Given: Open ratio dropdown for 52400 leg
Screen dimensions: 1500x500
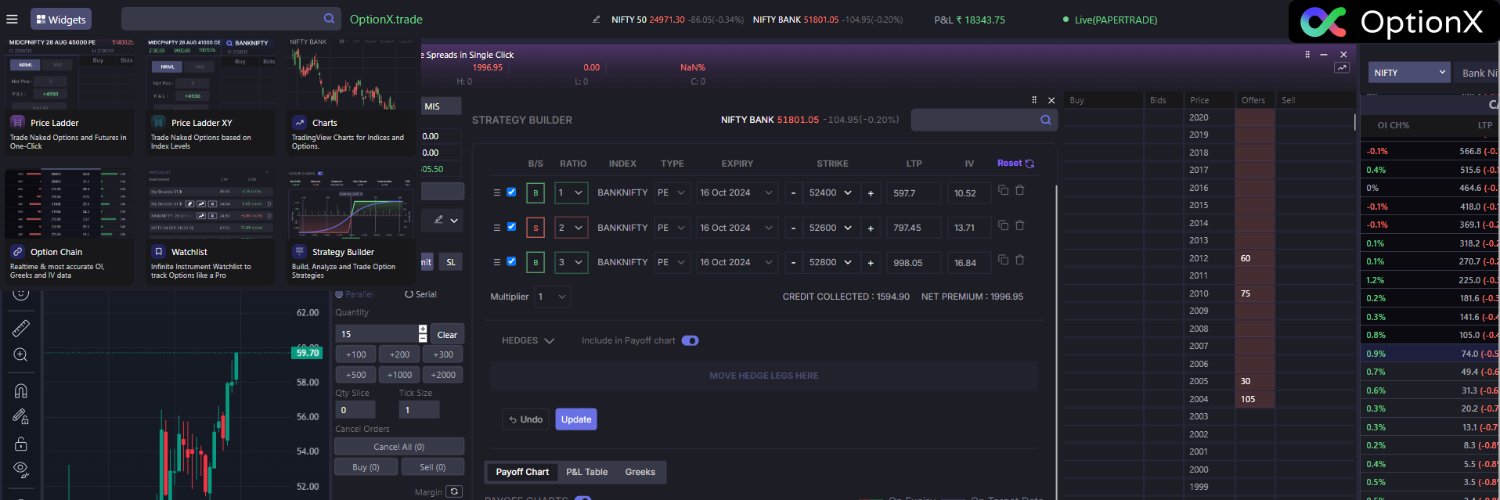Looking at the screenshot, I should coord(571,192).
